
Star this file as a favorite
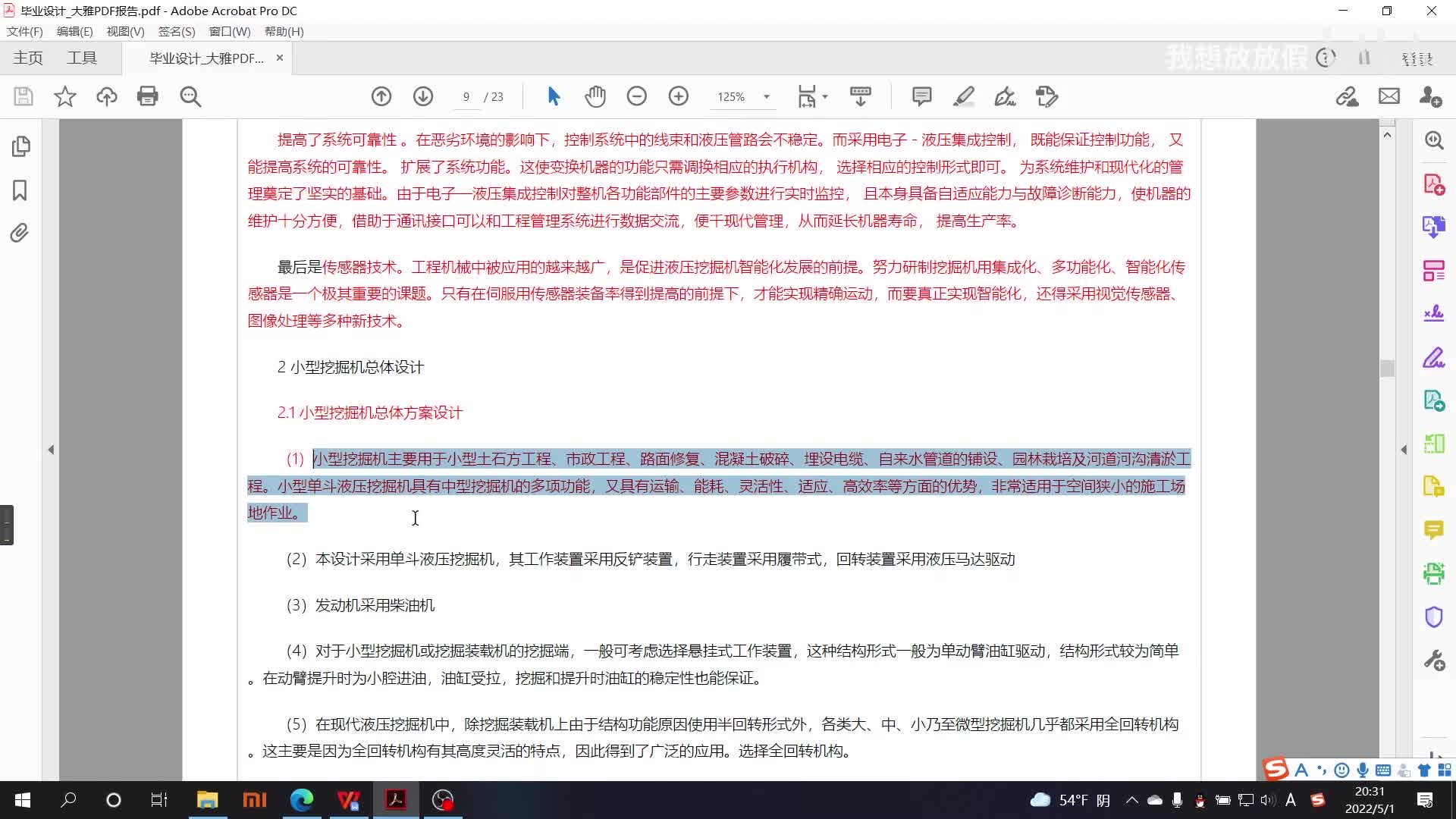[x=65, y=96]
